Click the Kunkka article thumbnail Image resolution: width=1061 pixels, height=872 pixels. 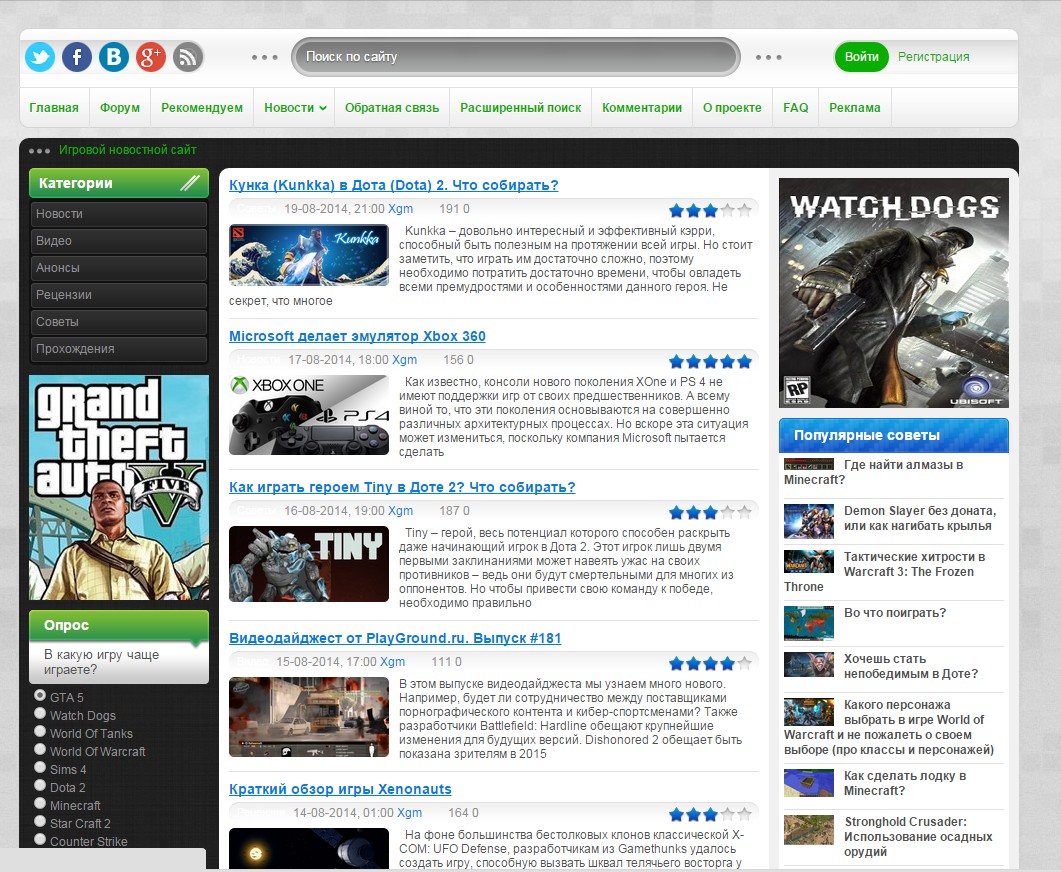[x=309, y=255]
